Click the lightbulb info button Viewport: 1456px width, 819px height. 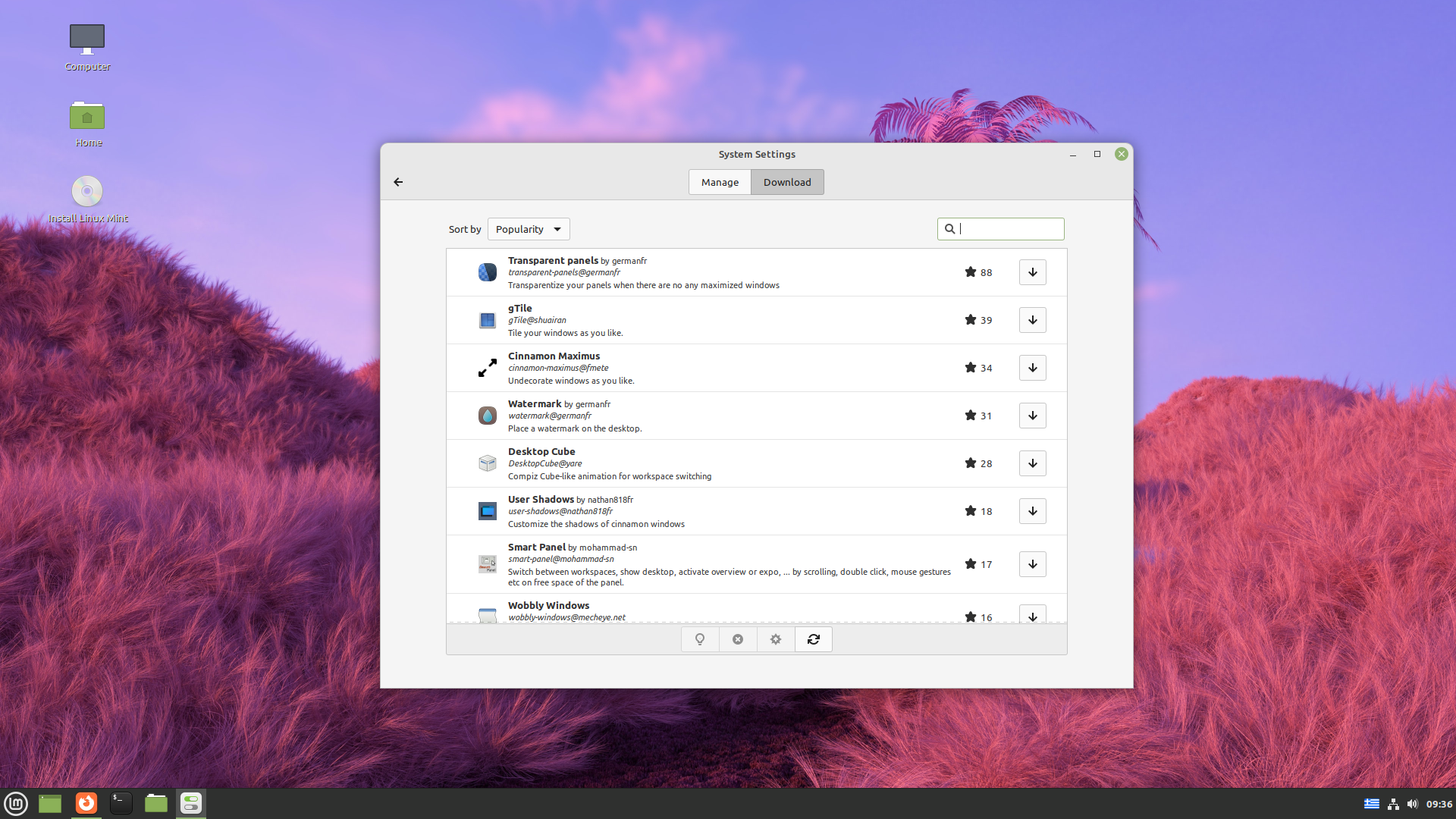click(x=700, y=639)
